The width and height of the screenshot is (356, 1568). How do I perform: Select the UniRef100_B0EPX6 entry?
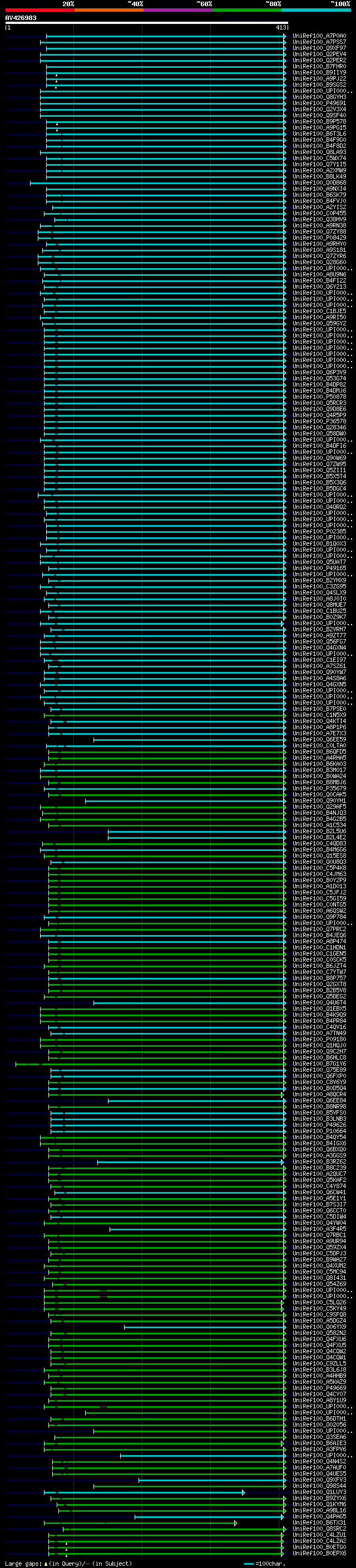coord(319,1554)
